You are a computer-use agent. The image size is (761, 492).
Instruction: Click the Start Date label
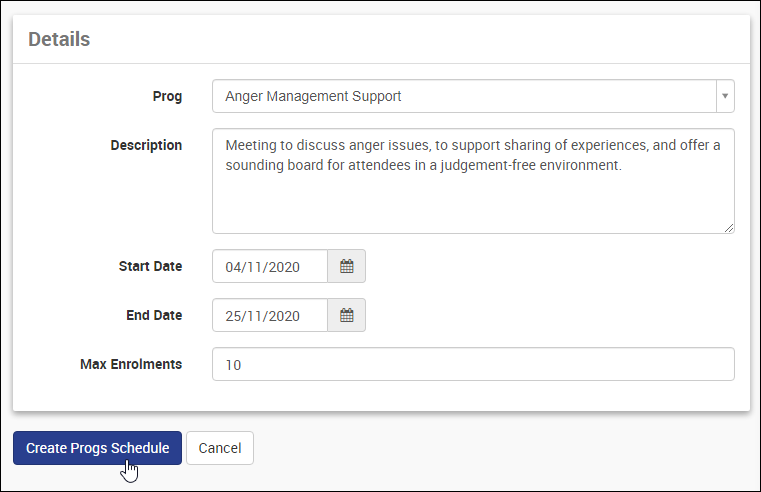coord(150,266)
